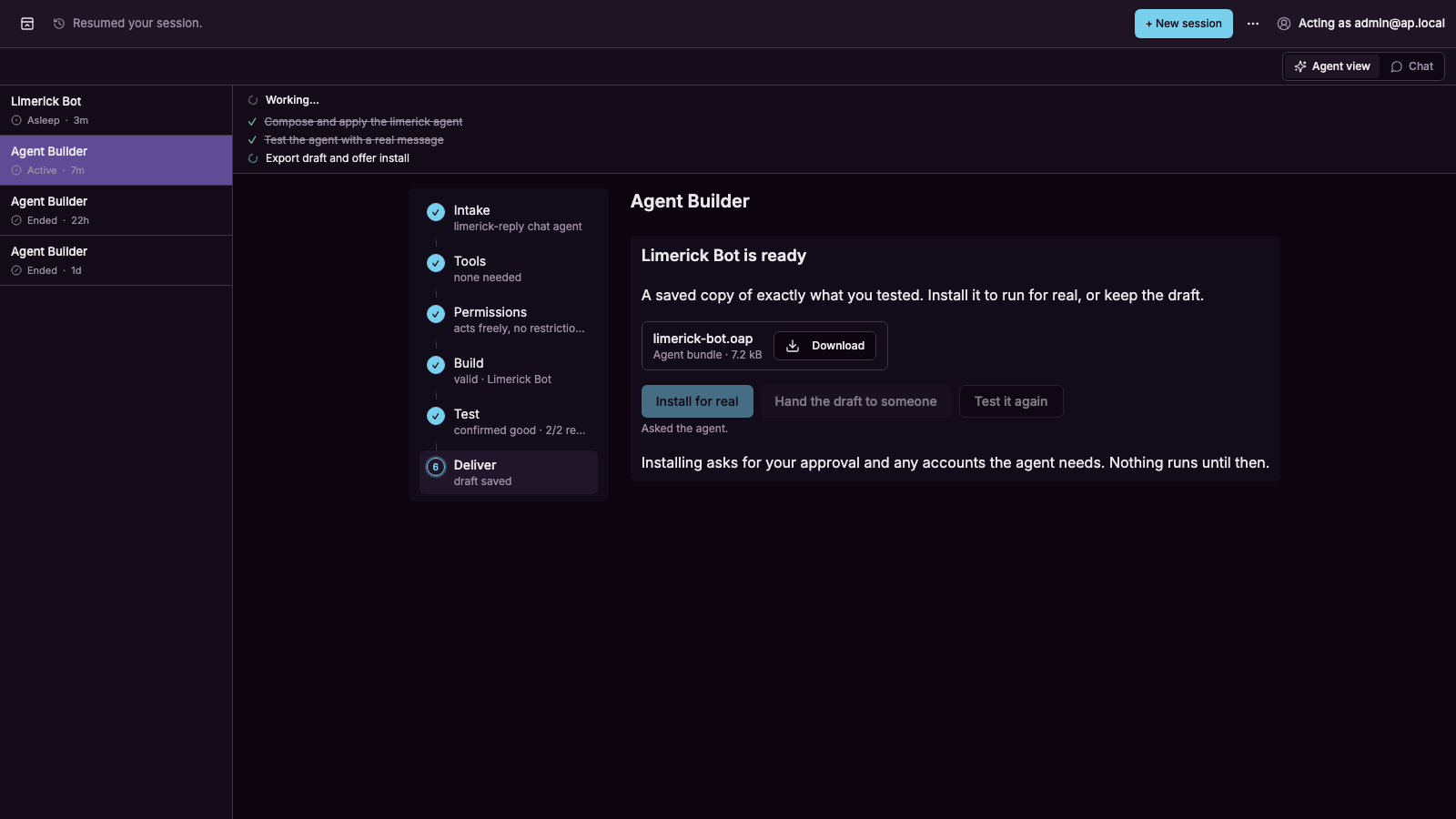Download the limerick-bot.oap bundle
The width and height of the screenshot is (1456, 819).
coord(824,346)
